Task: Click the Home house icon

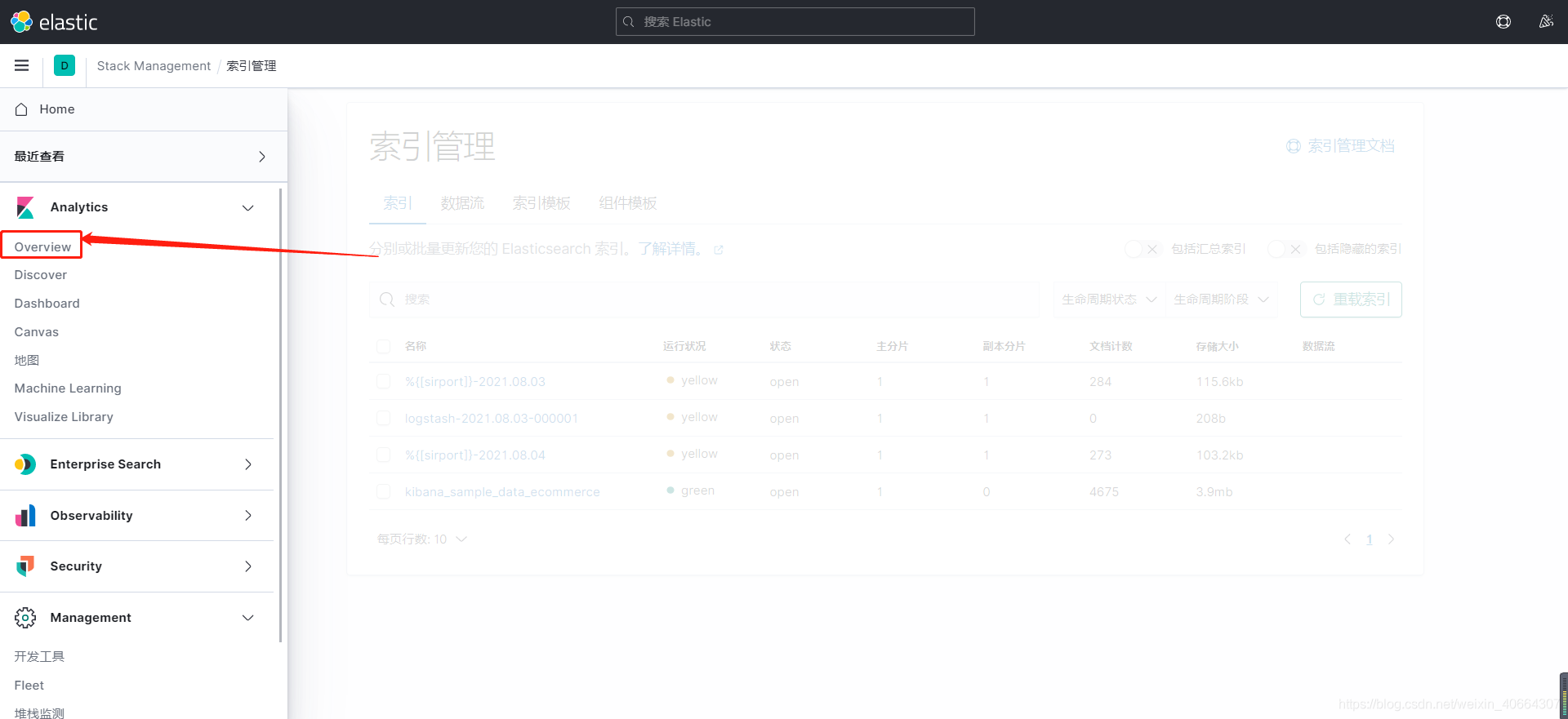Action: click(21, 109)
